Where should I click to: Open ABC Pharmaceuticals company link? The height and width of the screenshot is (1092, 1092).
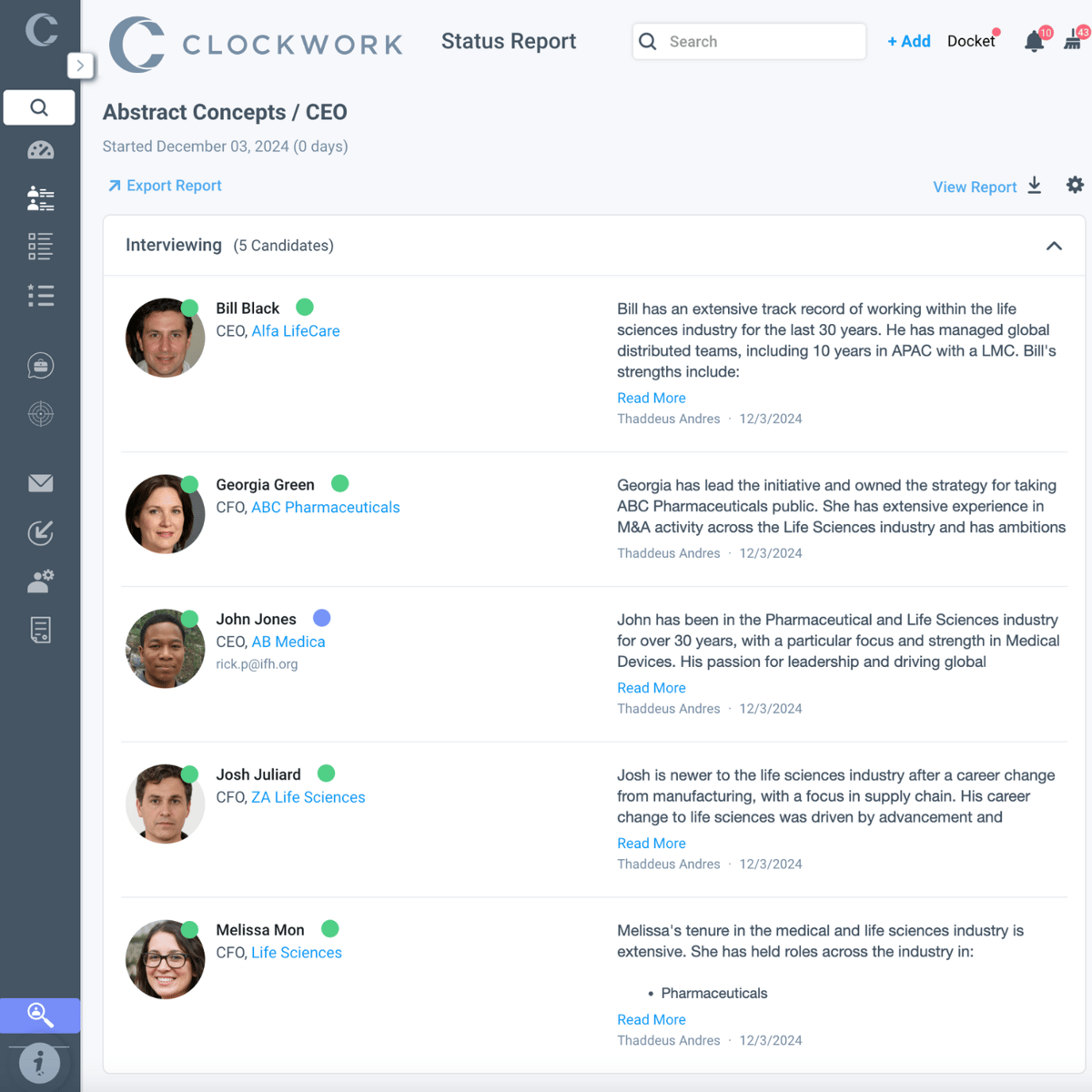(x=325, y=507)
